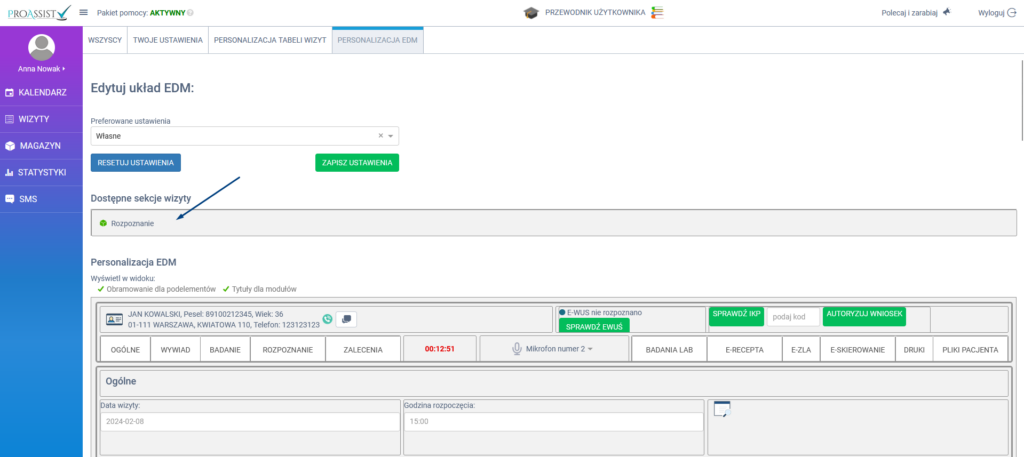Click the patient ID card icon
The image size is (1024, 457).
[113, 319]
